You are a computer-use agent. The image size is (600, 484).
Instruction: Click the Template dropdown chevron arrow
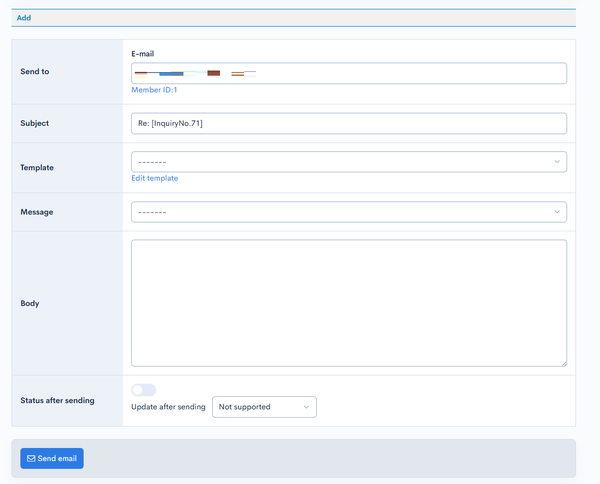(557, 162)
